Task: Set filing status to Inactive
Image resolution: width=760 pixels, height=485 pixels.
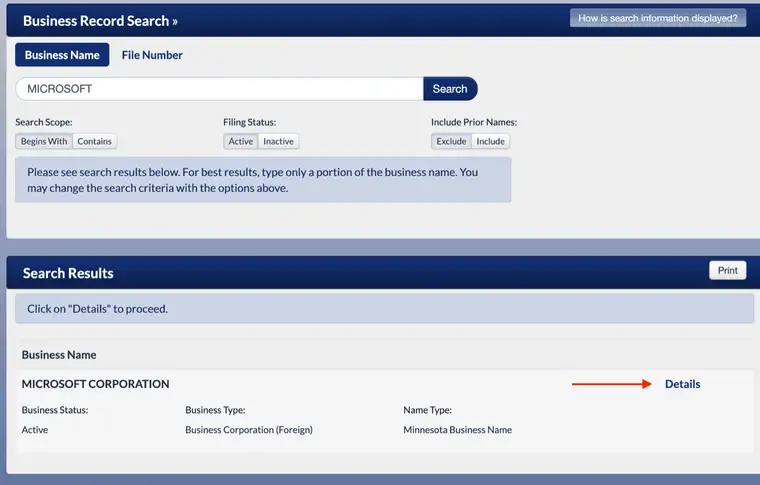Action: (279, 141)
